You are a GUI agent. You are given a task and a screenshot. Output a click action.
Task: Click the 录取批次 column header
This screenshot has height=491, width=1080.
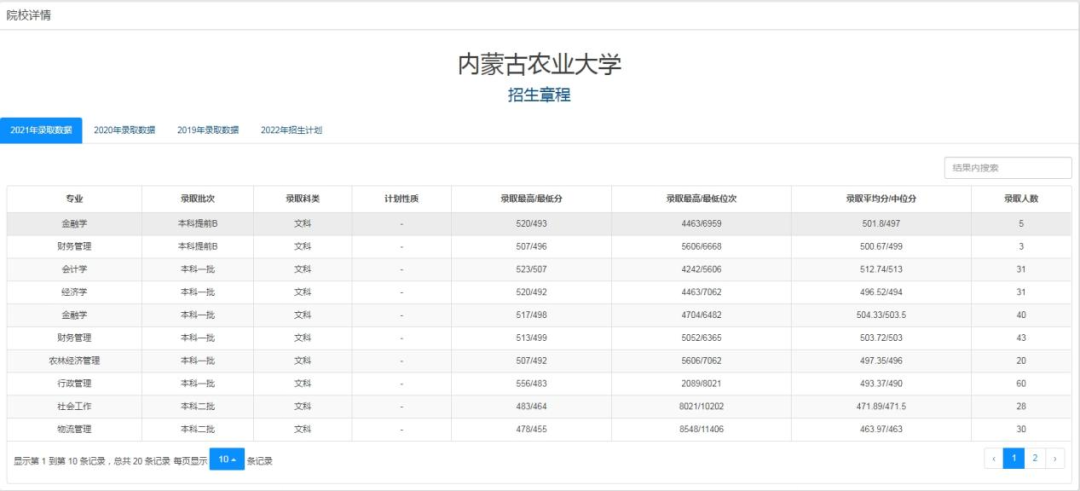coord(198,199)
